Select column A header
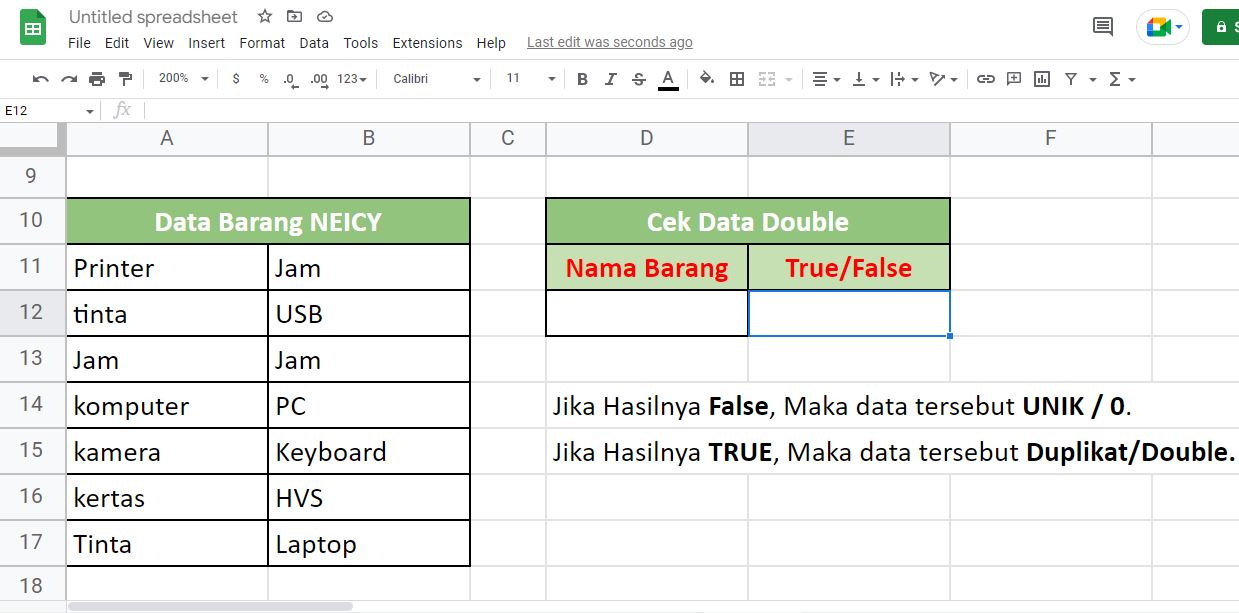The image size is (1239, 613). coord(167,138)
